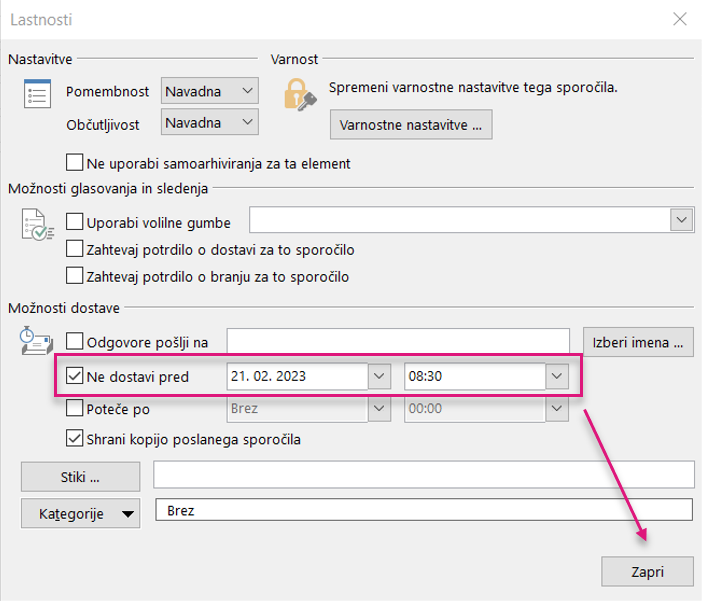This screenshot has width=702, height=601.
Task: Open the 08:30 time dropdown arrow
Action: coord(556,376)
